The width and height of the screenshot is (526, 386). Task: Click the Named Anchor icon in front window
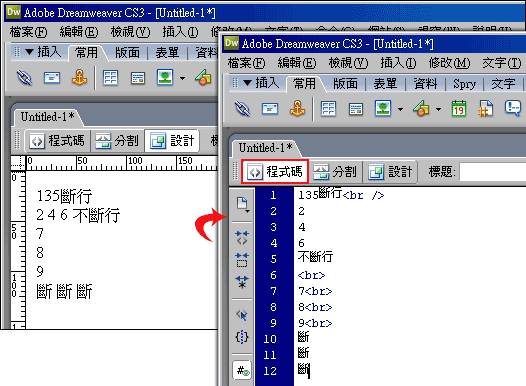[297, 108]
